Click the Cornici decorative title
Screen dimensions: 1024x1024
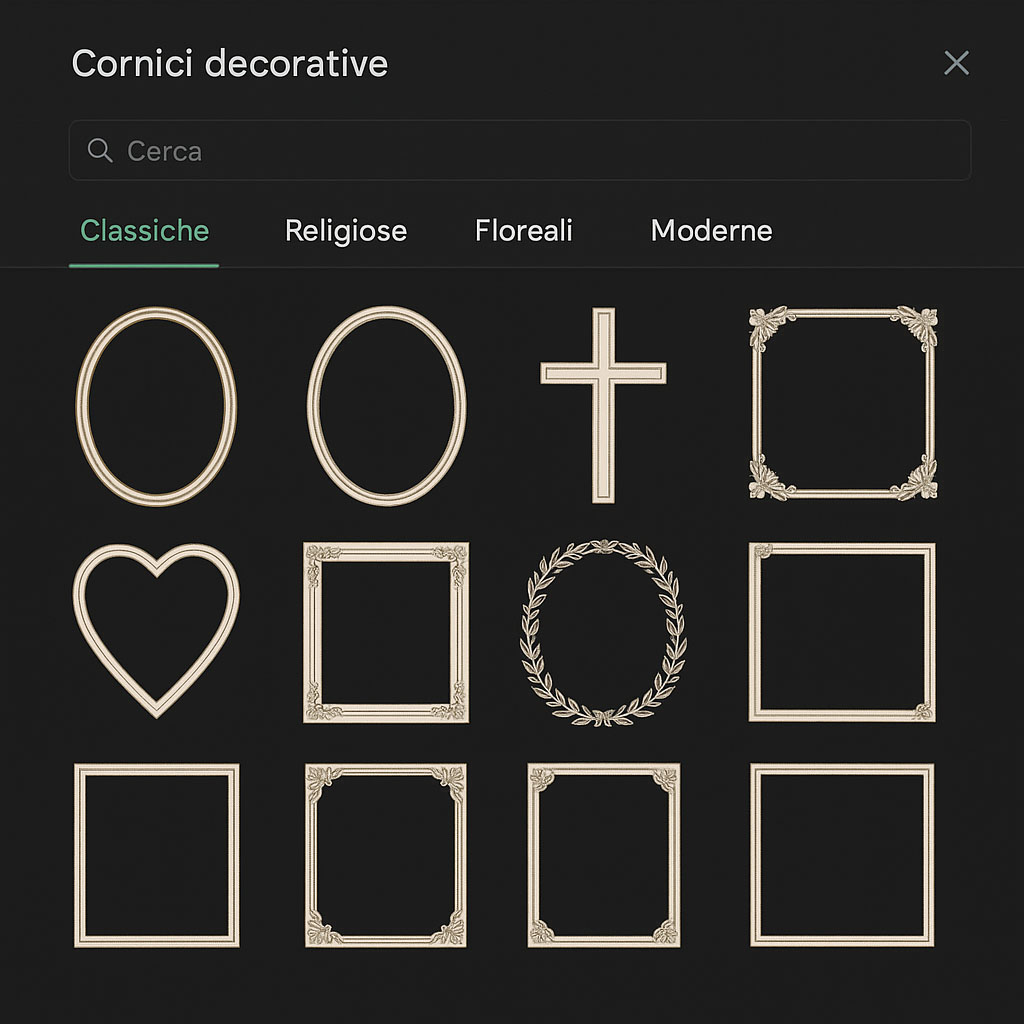pyautogui.click(x=230, y=63)
